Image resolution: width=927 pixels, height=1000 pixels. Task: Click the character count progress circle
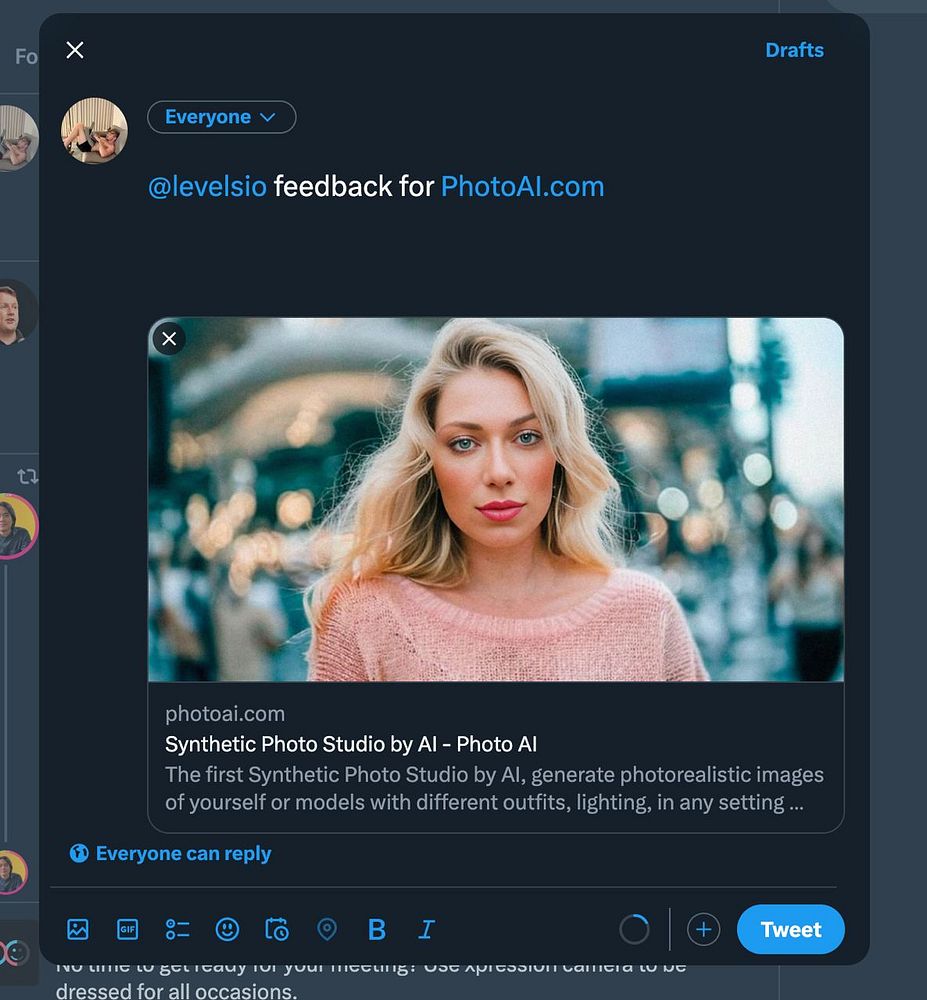[x=634, y=930]
